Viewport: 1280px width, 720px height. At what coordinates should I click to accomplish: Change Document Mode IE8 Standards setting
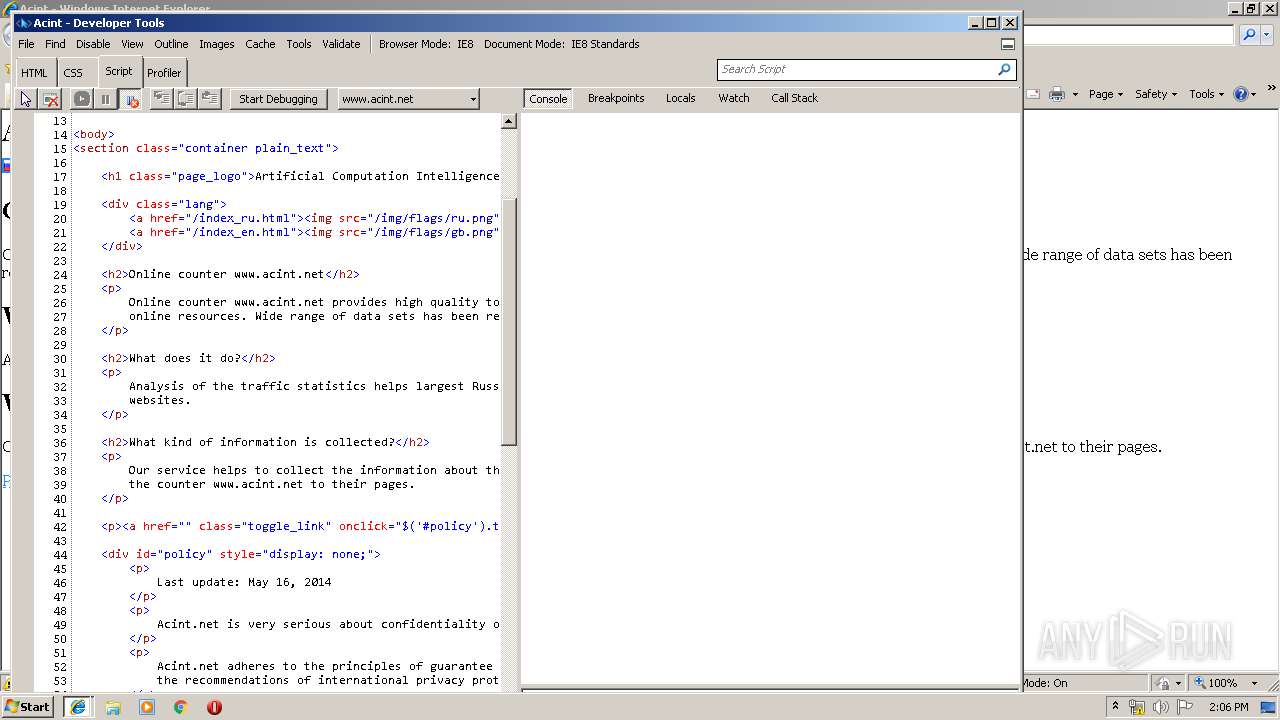pos(562,44)
